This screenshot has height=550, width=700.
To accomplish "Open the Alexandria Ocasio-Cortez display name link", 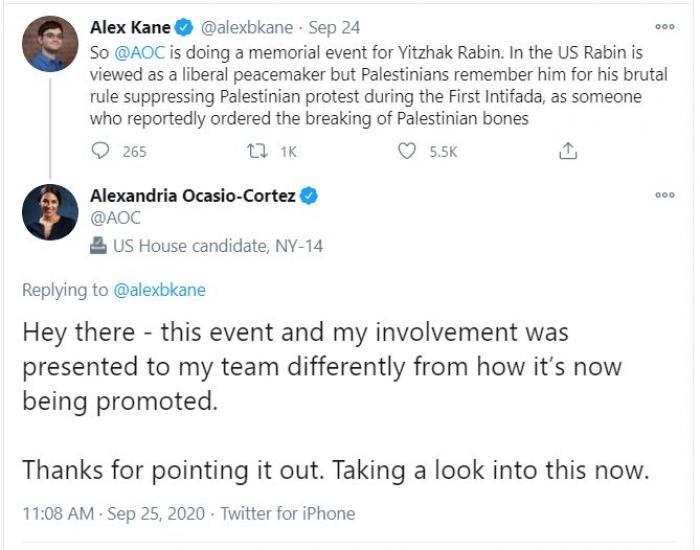I will pos(192,196).
